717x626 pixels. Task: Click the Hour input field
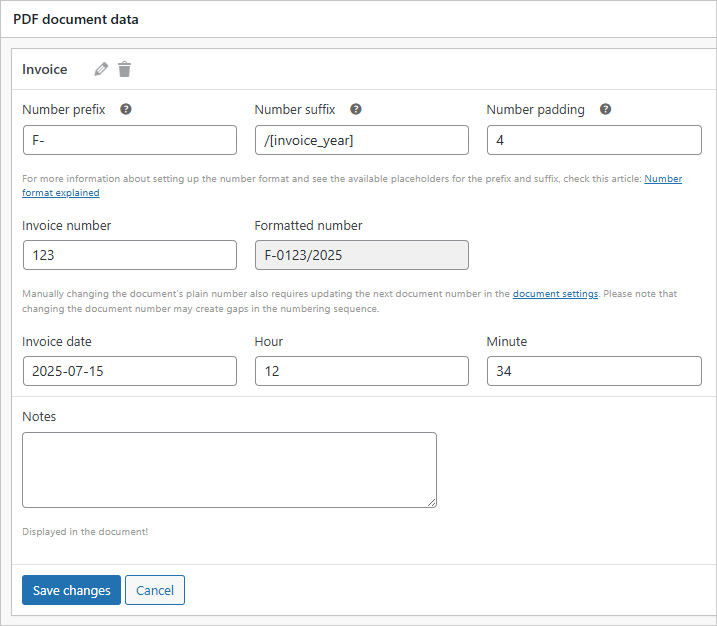tap(361, 371)
